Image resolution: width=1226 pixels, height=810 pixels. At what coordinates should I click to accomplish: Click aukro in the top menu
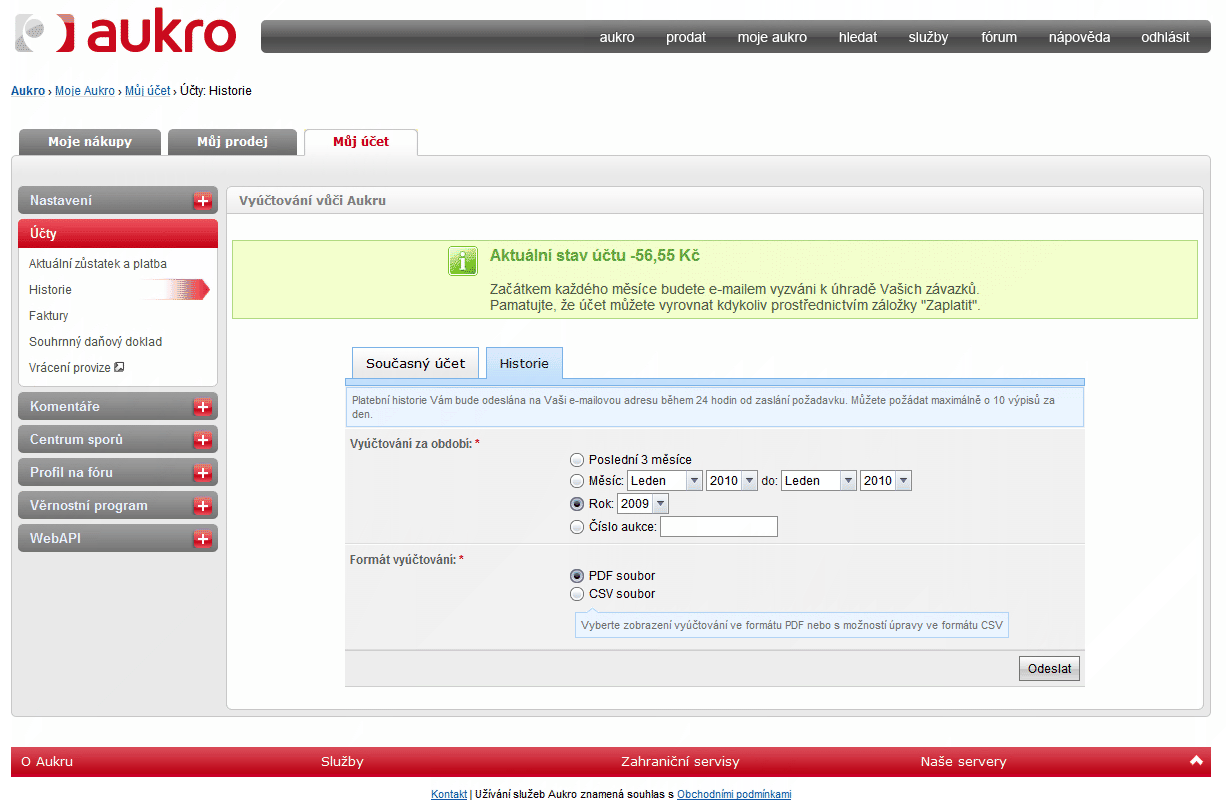(617, 37)
